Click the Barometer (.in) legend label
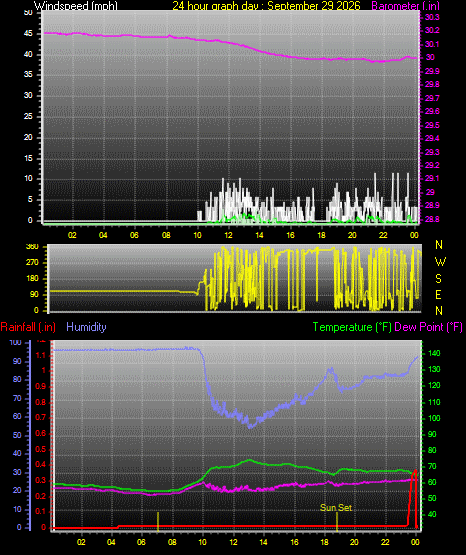This screenshot has width=466, height=555. pos(406,5)
